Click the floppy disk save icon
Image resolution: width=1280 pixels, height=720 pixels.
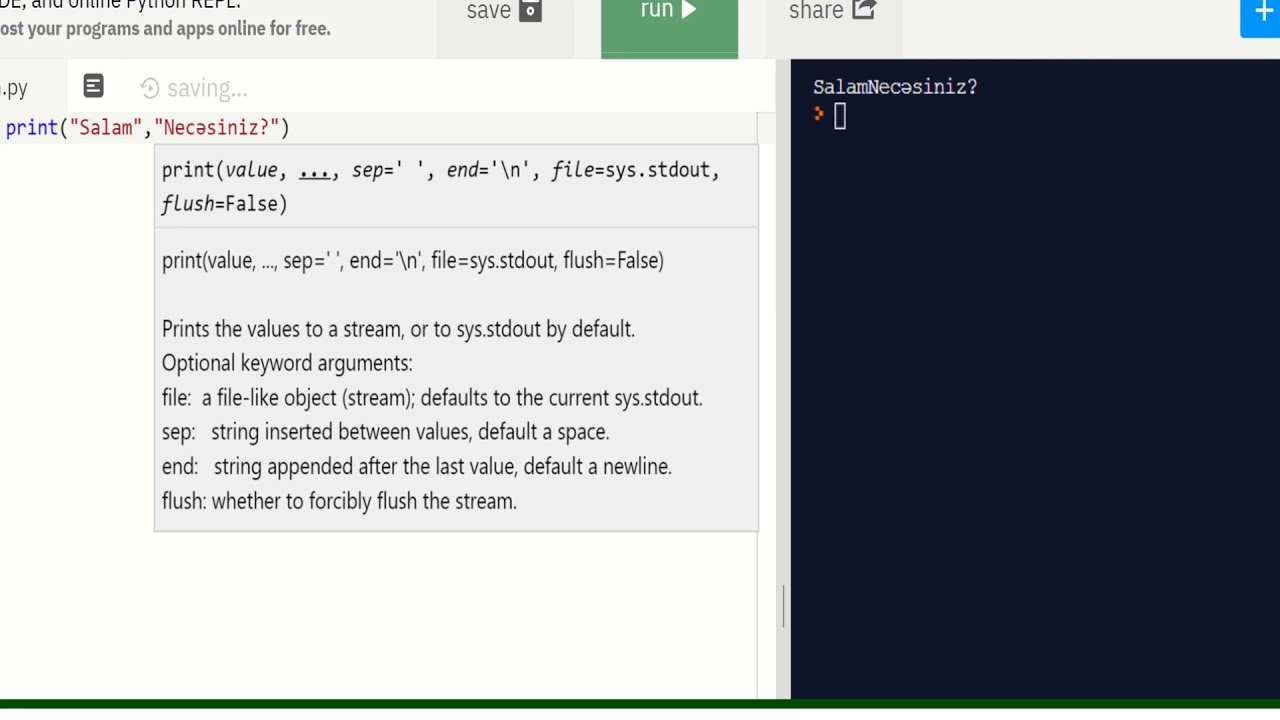[531, 11]
